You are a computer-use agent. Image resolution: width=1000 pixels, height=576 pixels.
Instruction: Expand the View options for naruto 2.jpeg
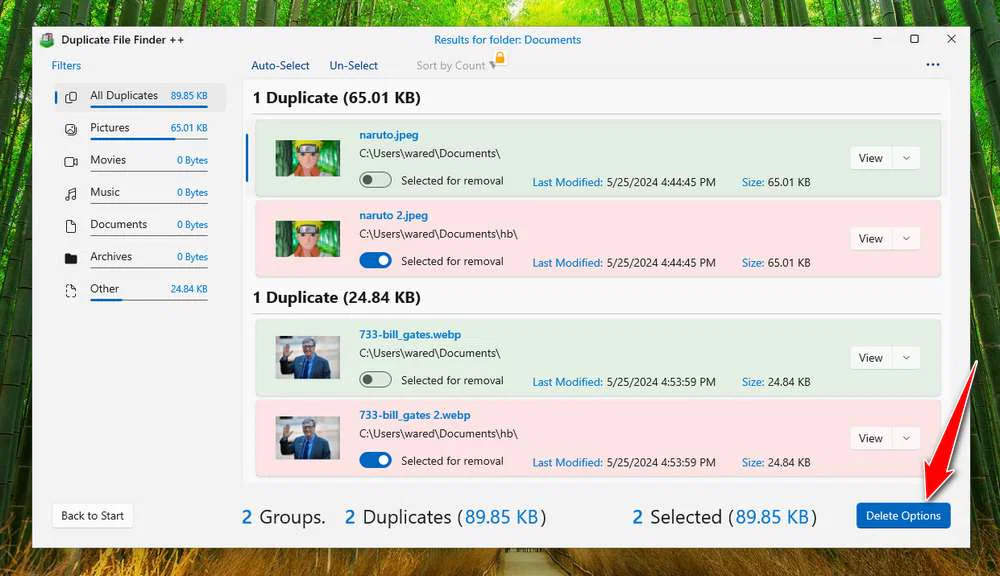point(907,238)
